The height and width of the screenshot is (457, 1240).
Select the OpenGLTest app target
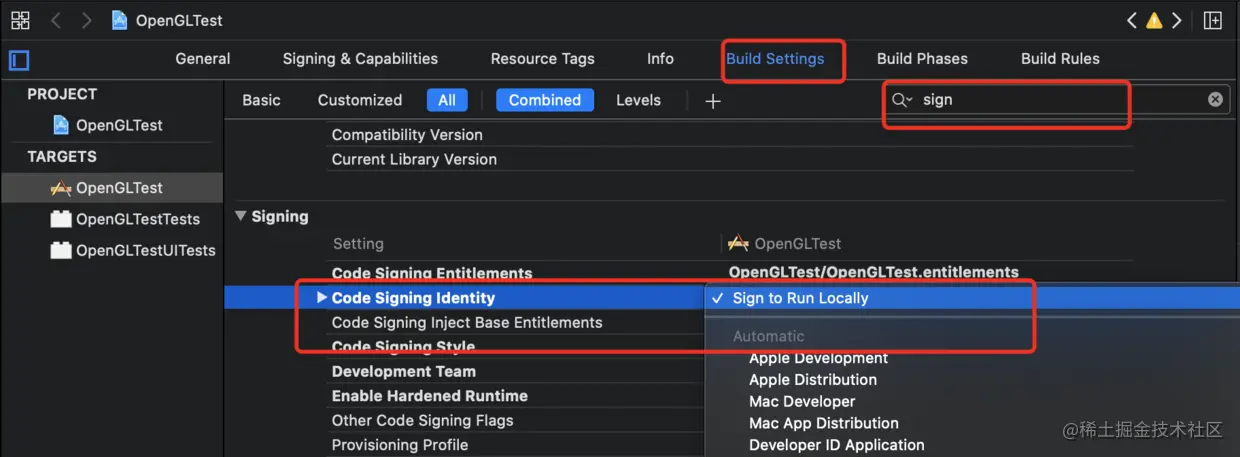112,188
